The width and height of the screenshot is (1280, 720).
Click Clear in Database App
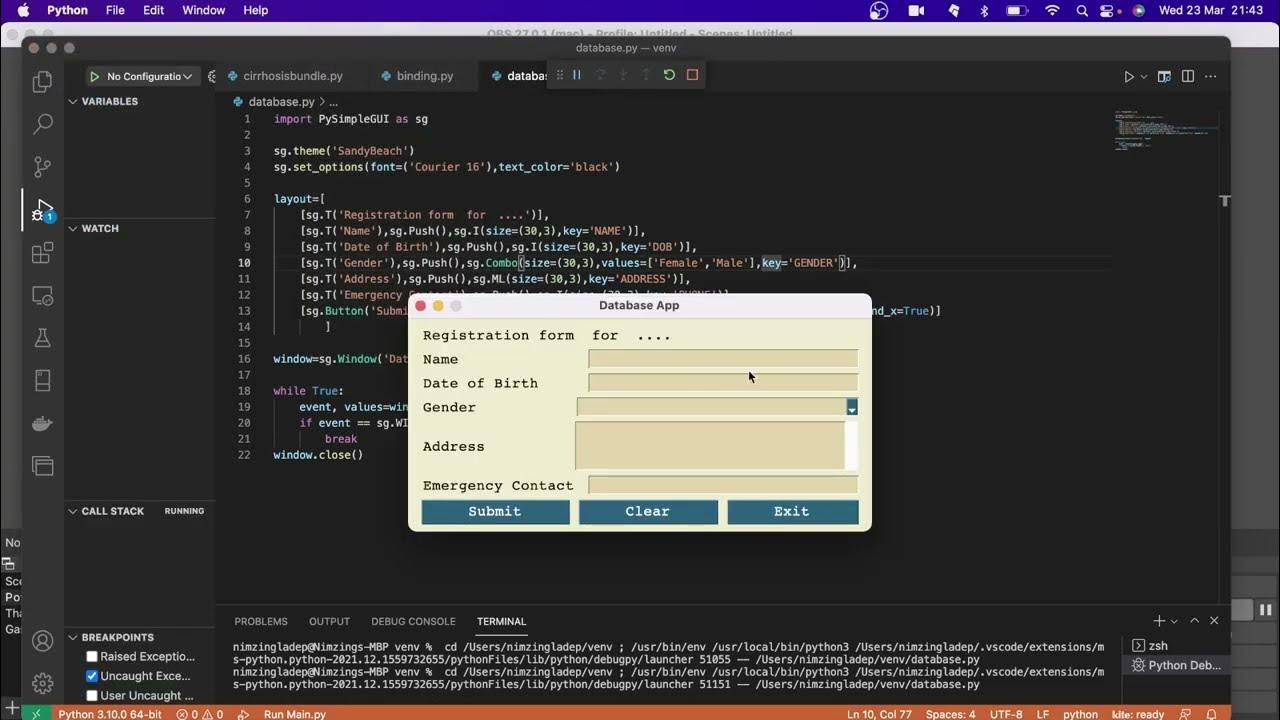coord(648,511)
